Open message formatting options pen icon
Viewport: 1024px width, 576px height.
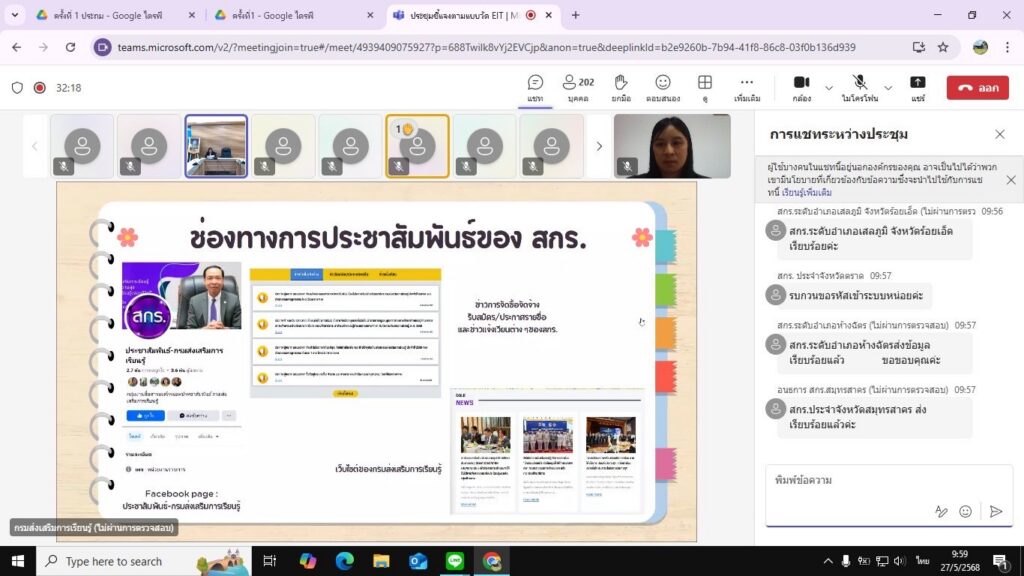coord(941,511)
